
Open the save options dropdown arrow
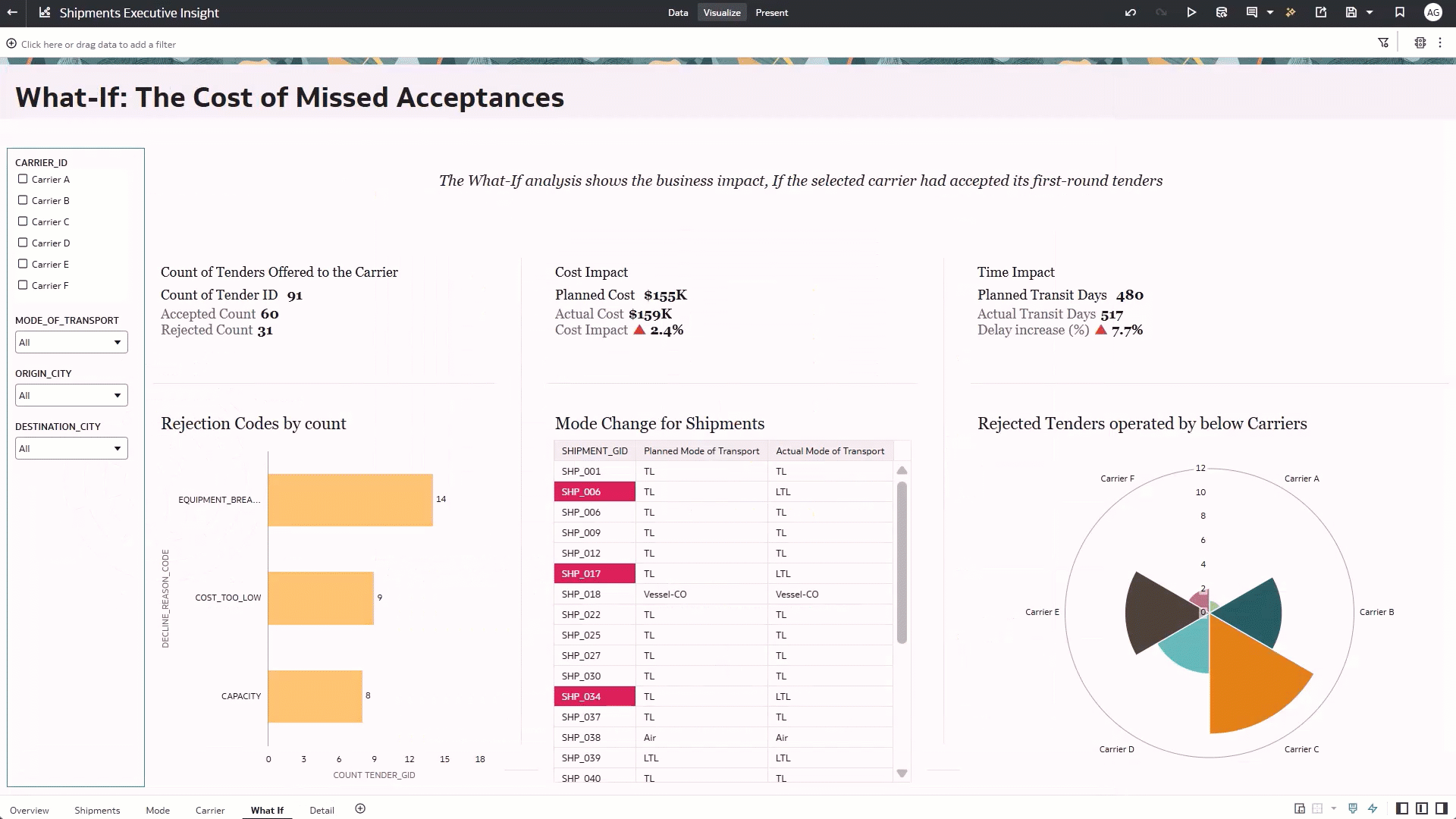click(1370, 13)
